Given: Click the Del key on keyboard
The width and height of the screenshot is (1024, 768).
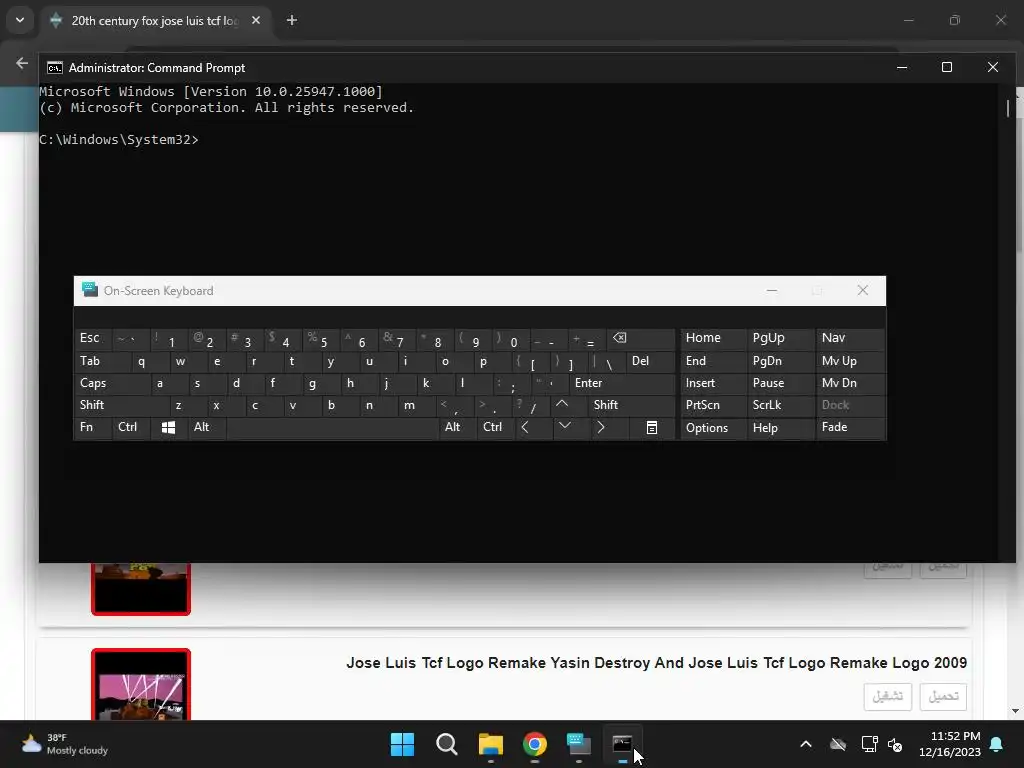Looking at the screenshot, I should 650,361.
